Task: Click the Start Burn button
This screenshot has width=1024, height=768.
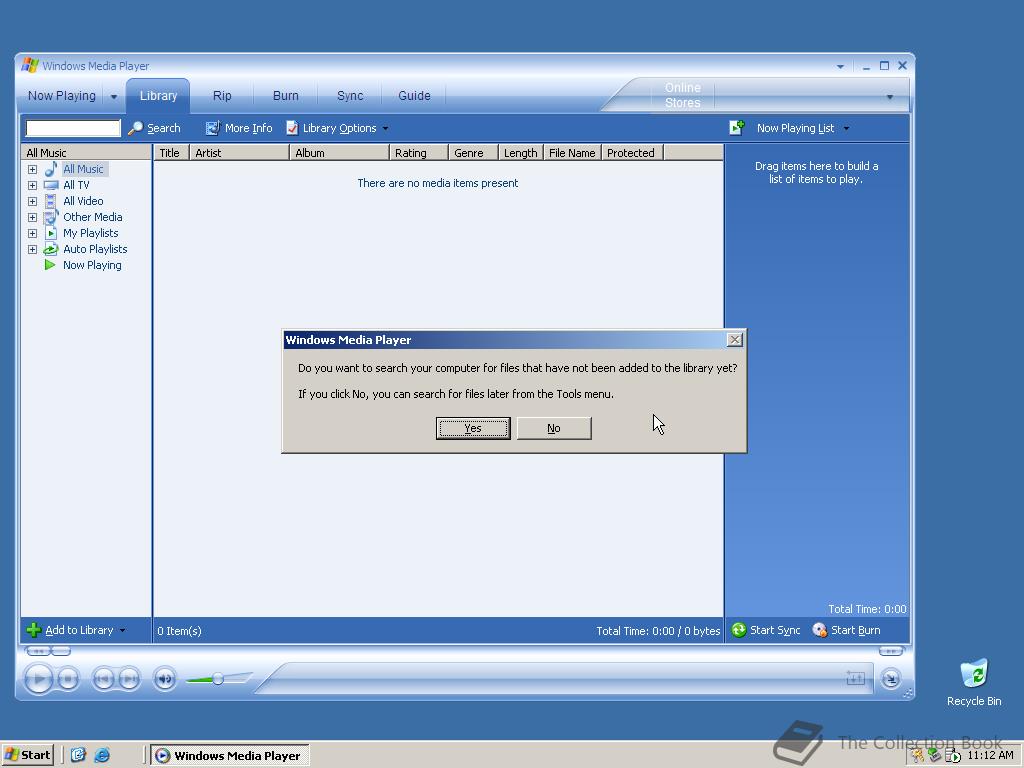Action: point(846,630)
